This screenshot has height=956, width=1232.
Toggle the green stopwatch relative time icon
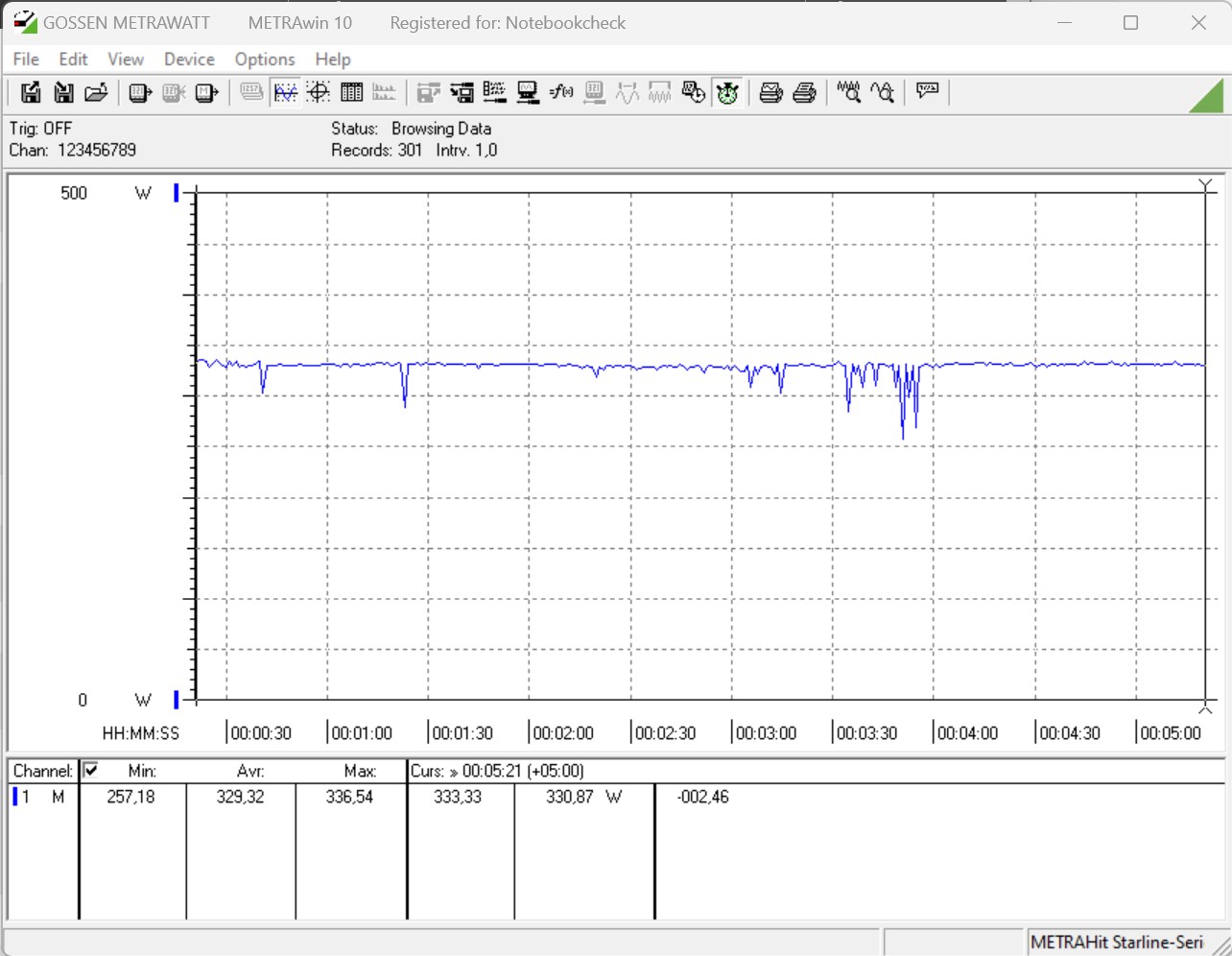click(727, 92)
